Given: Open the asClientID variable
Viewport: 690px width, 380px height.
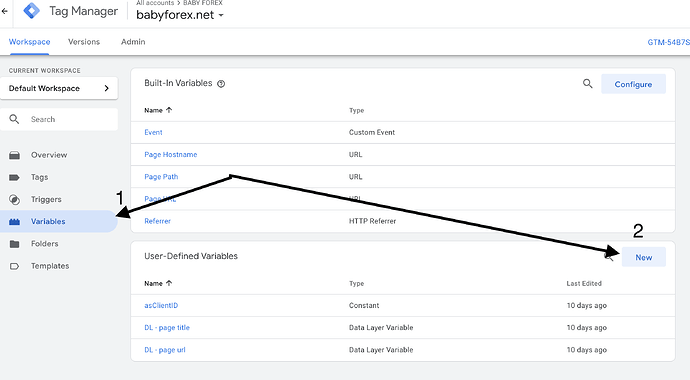Looking at the screenshot, I should [161, 305].
